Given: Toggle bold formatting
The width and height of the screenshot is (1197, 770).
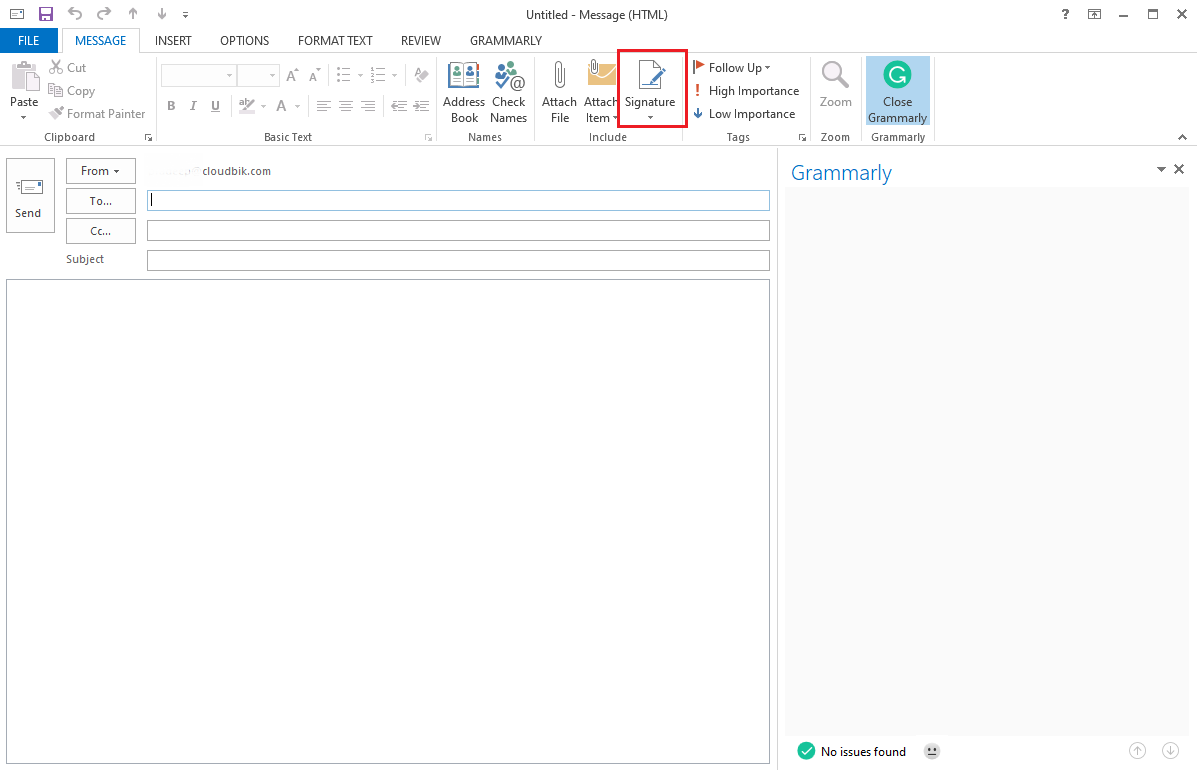Looking at the screenshot, I should 171,105.
